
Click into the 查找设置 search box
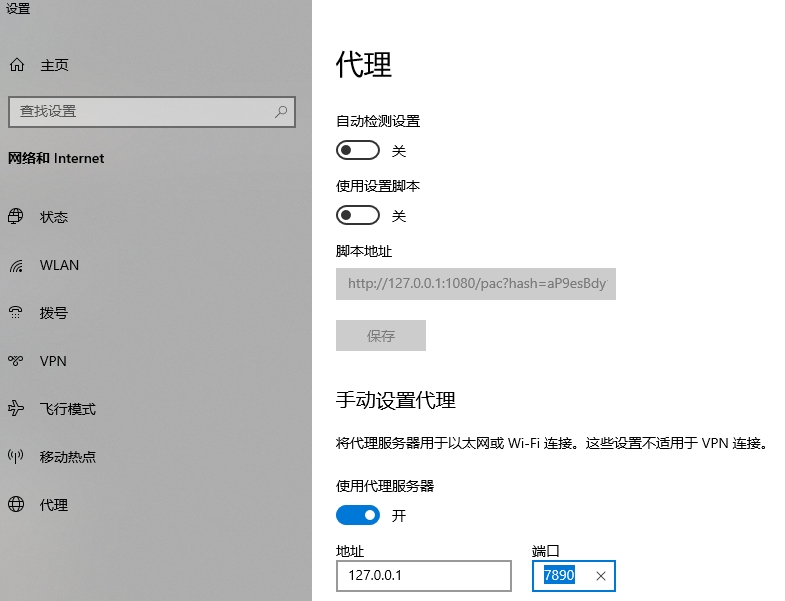click(140, 111)
